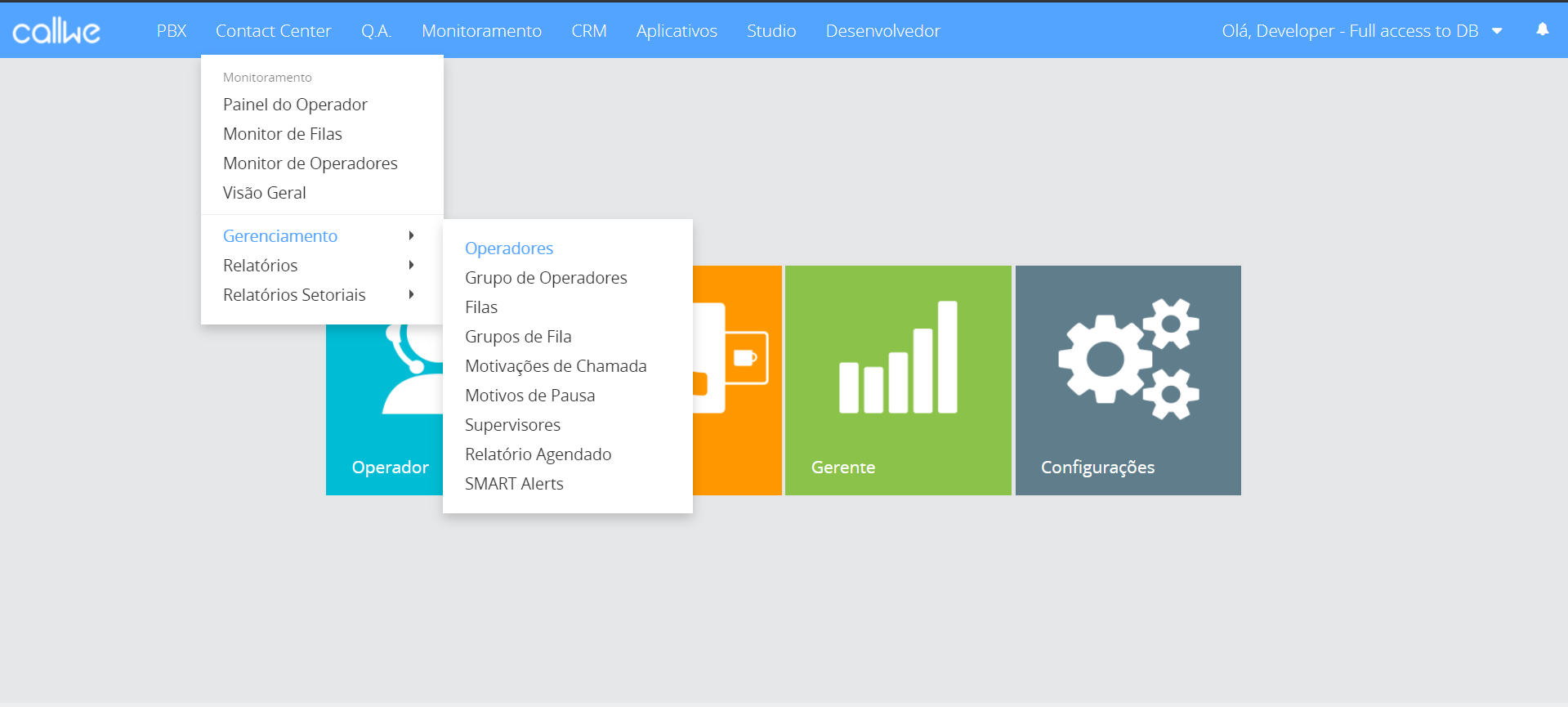Screen dimensions: 1568x707
Task: Expand the Relatórios submenu arrow
Action: pyautogui.click(x=411, y=266)
